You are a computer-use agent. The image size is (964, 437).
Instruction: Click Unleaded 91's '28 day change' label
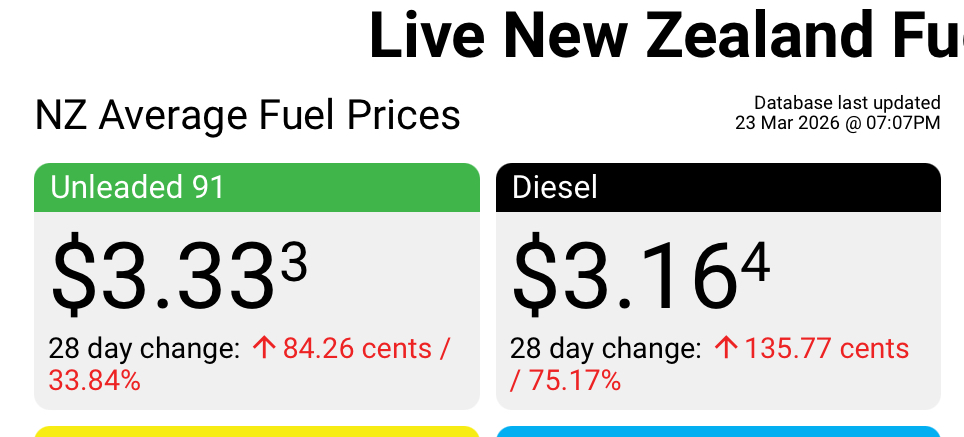pos(144,348)
